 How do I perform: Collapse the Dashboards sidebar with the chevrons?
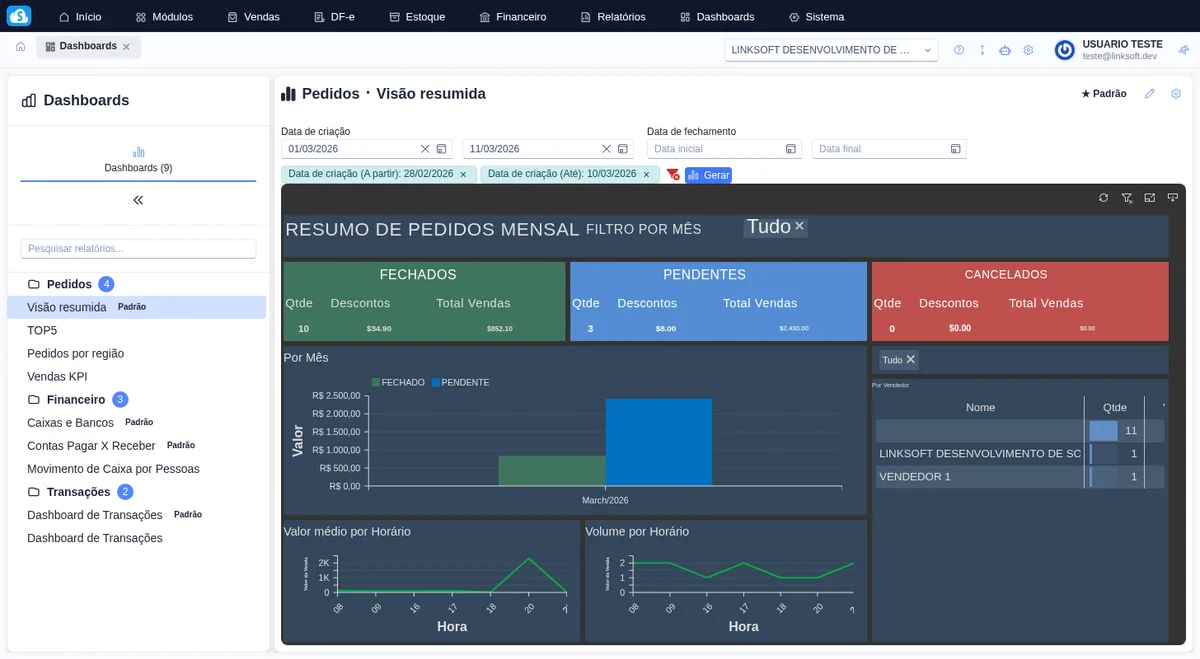[x=138, y=199]
